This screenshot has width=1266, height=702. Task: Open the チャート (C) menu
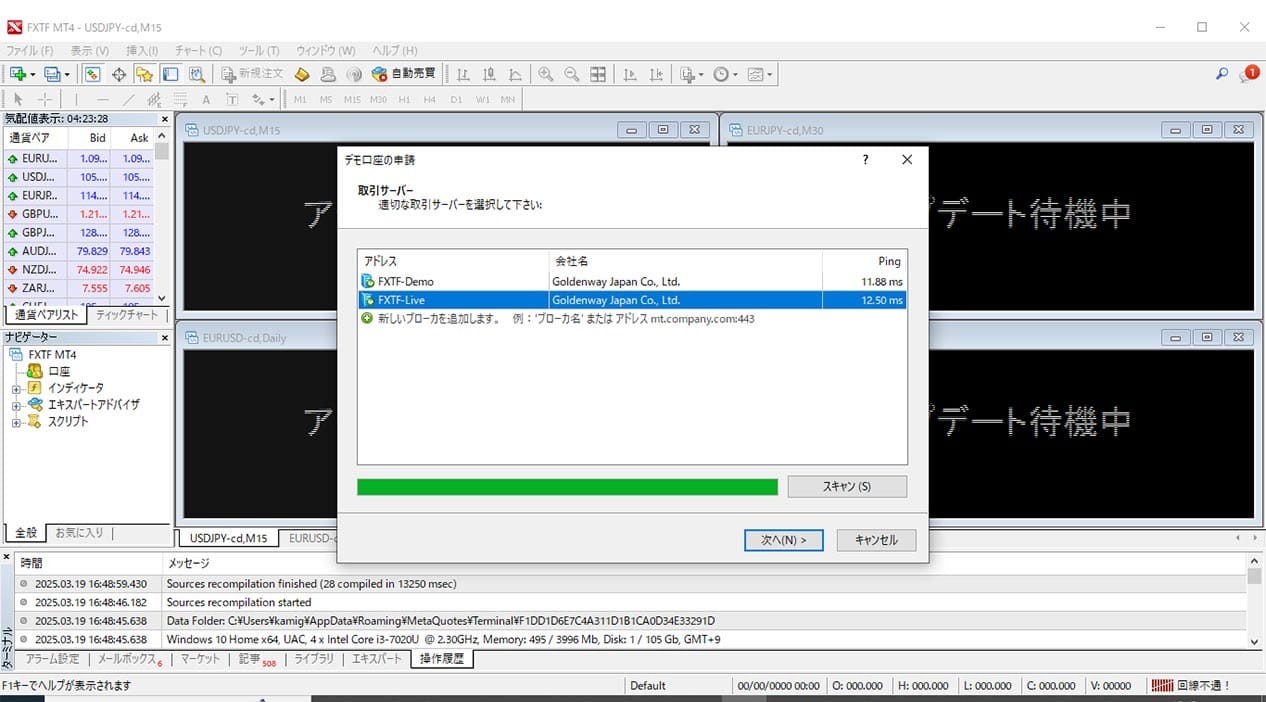coord(198,51)
